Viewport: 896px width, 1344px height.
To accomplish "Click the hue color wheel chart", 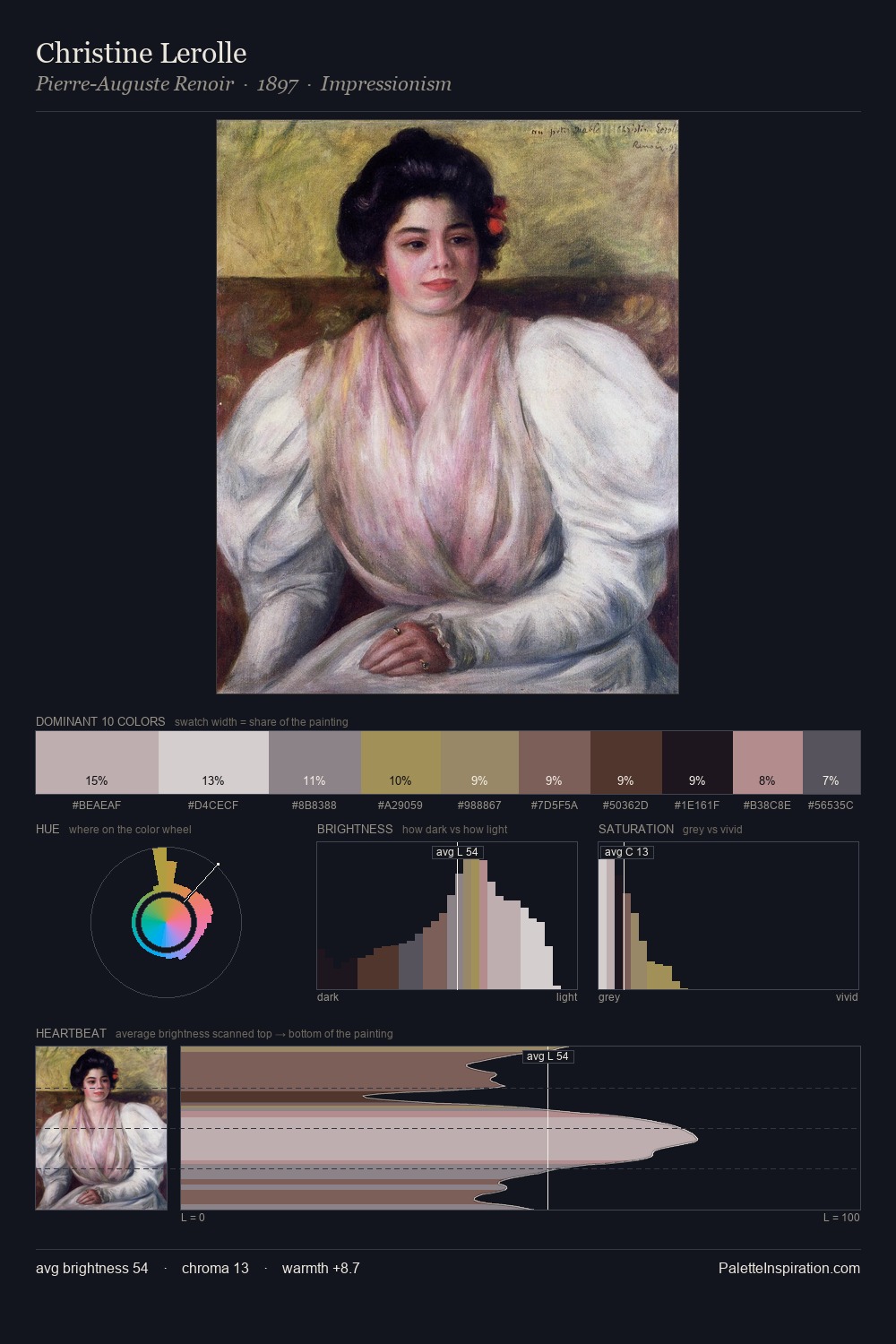I will coord(166,921).
